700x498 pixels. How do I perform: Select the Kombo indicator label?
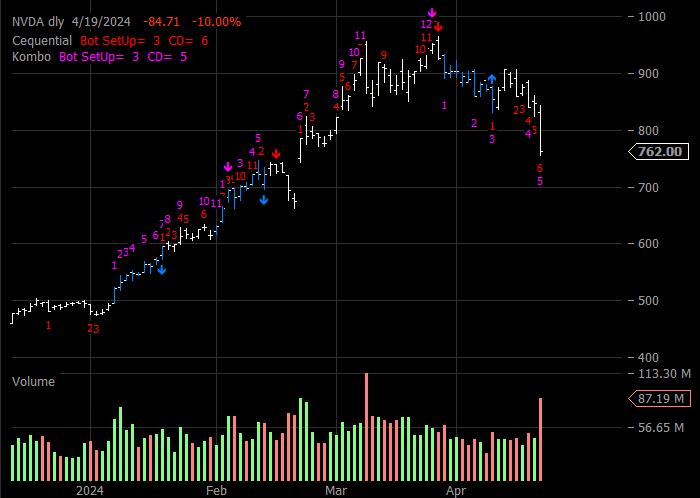[x=31, y=57]
